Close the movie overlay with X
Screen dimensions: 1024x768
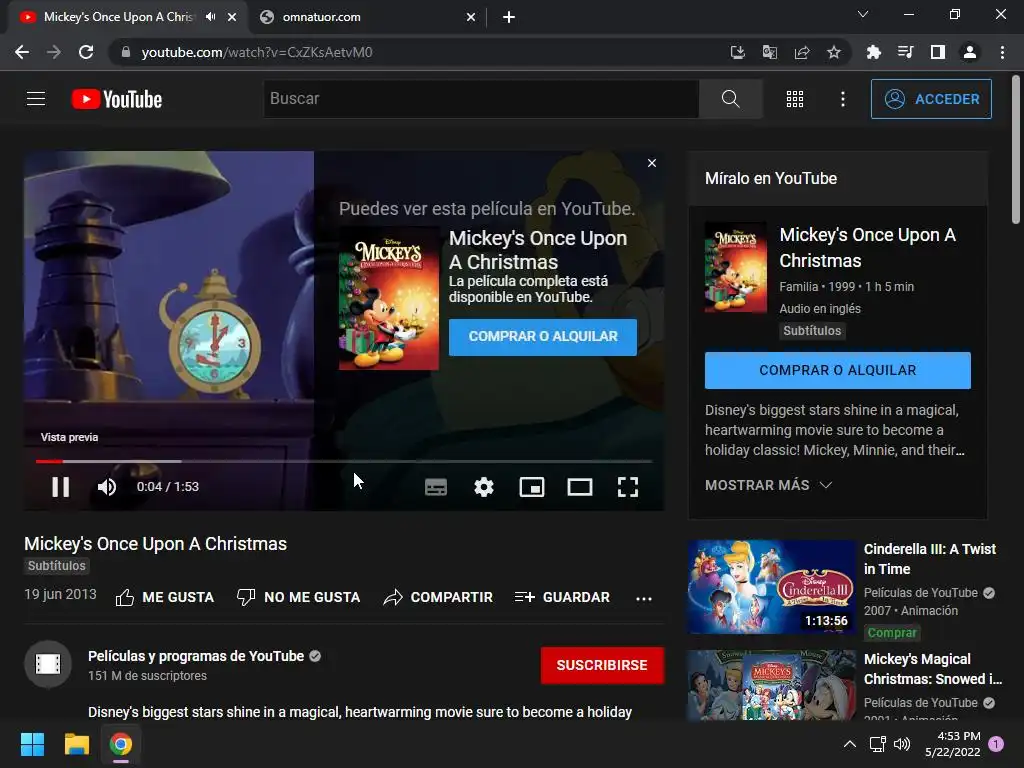pyautogui.click(x=652, y=163)
